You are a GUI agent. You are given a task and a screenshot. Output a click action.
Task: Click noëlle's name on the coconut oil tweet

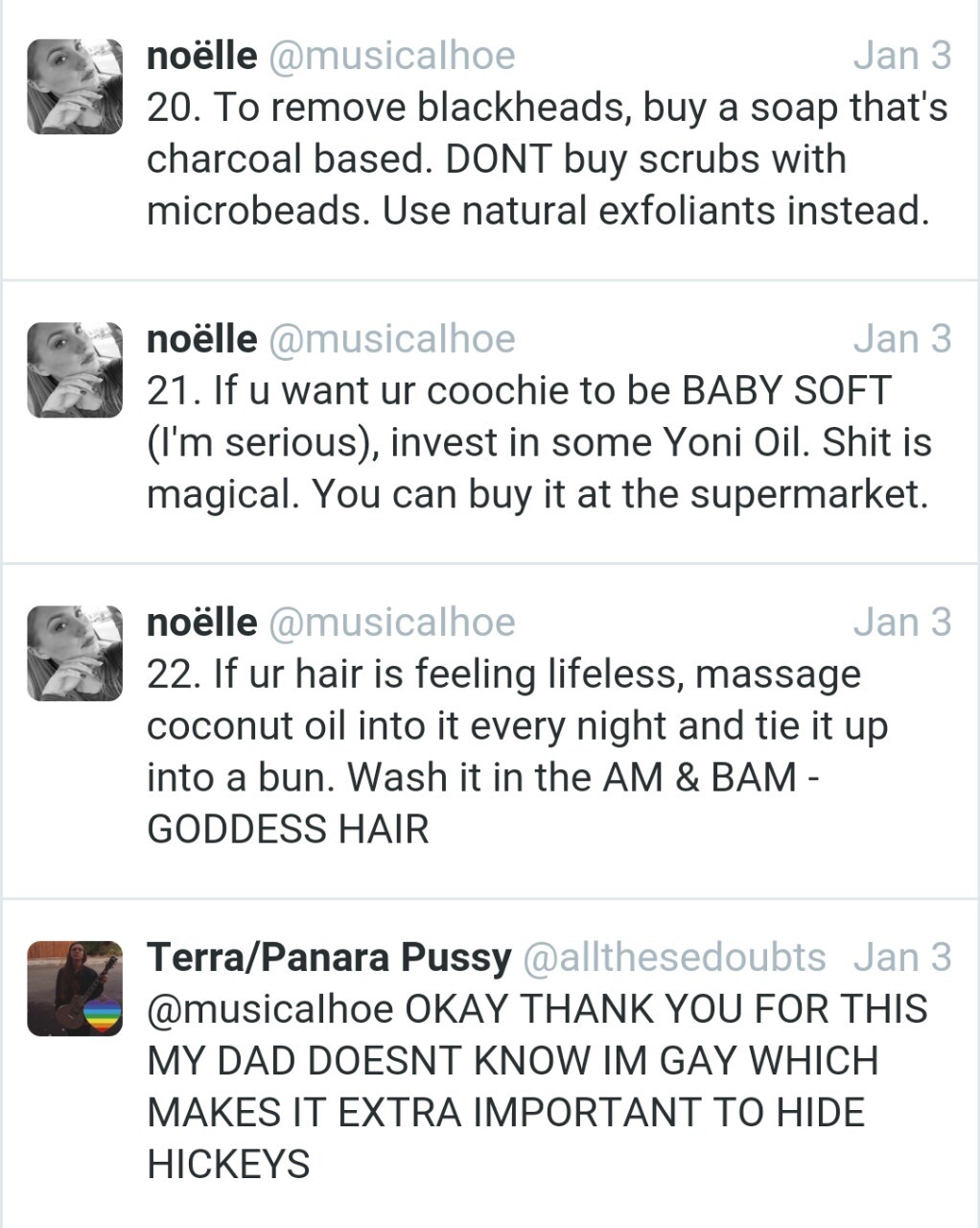(201, 622)
